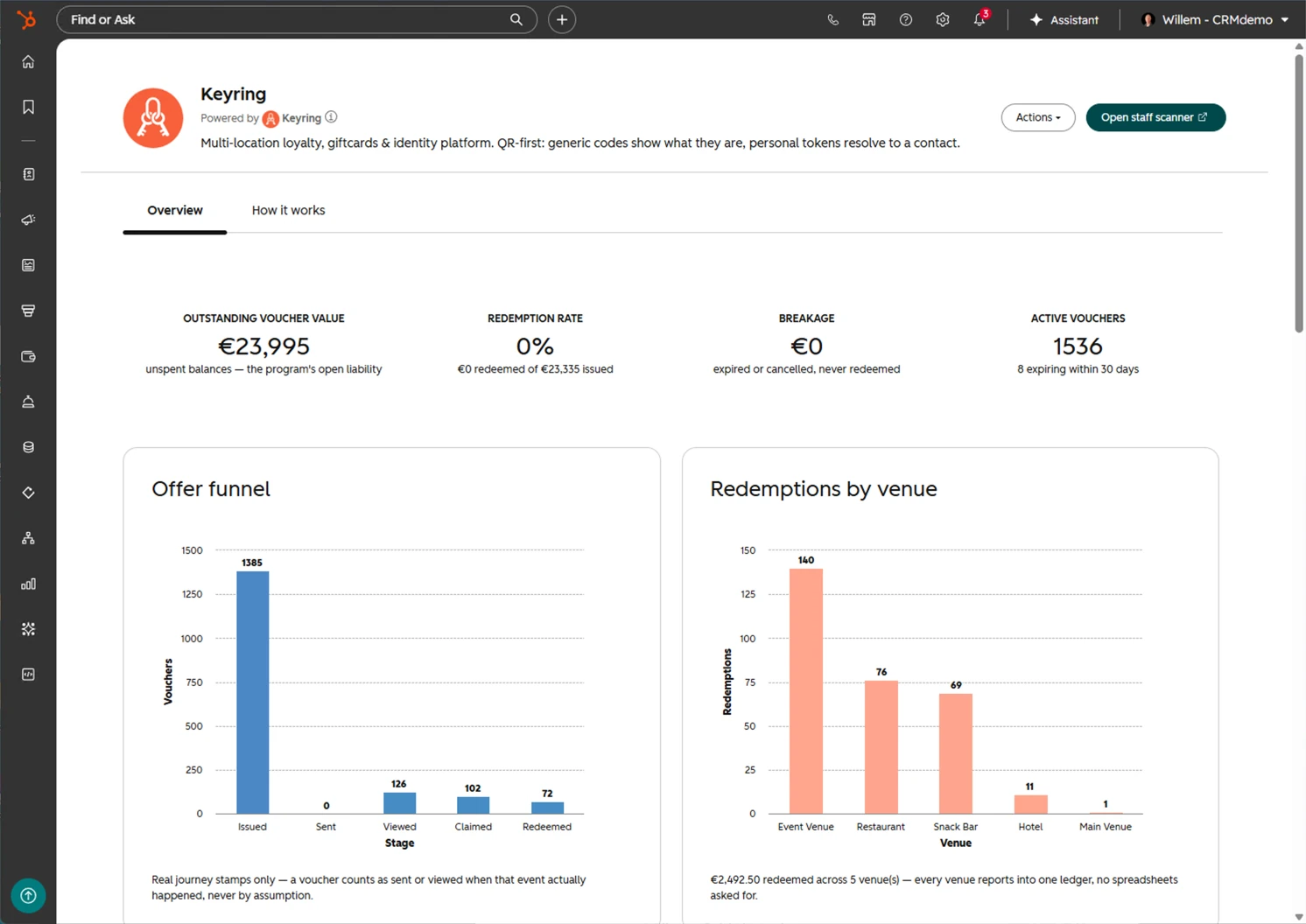
Task: Open the Marketplace storefront icon
Action: [869, 19]
